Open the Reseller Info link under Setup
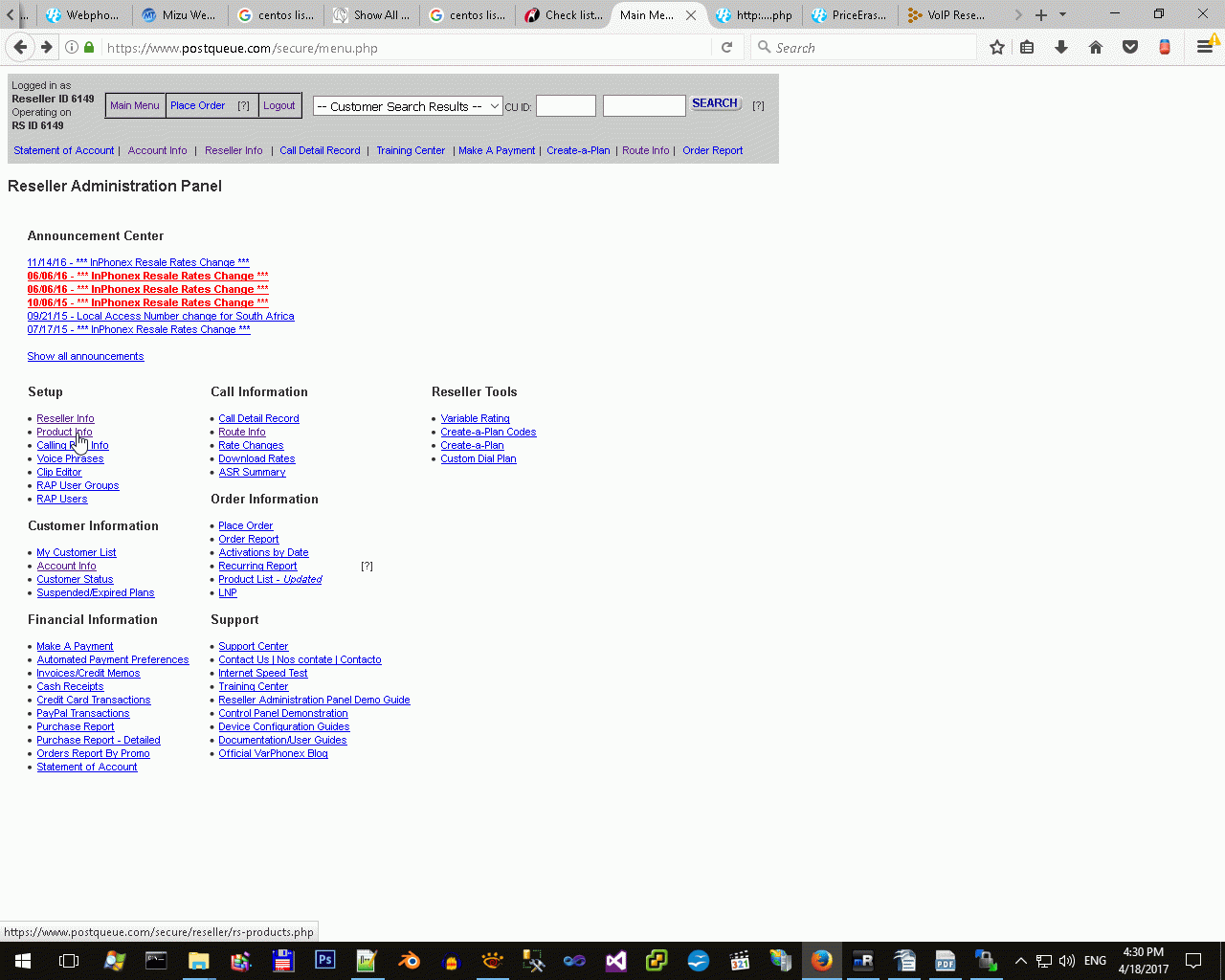This screenshot has width=1225, height=980. click(x=65, y=418)
